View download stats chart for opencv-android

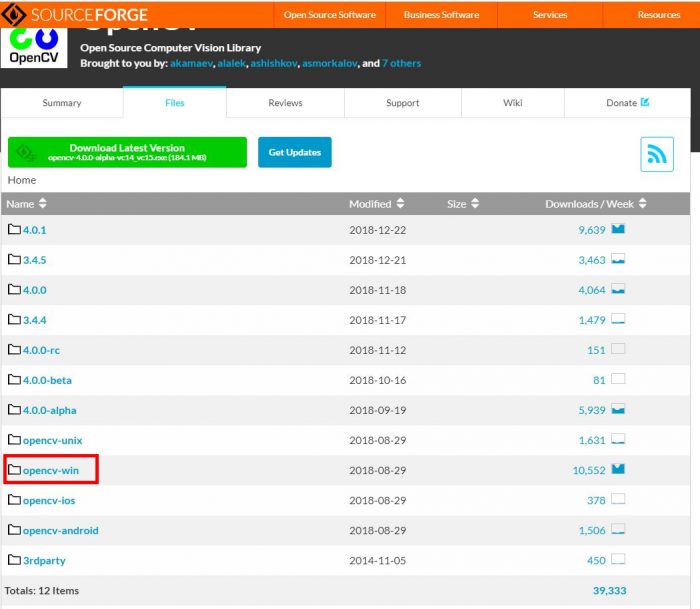(x=618, y=530)
